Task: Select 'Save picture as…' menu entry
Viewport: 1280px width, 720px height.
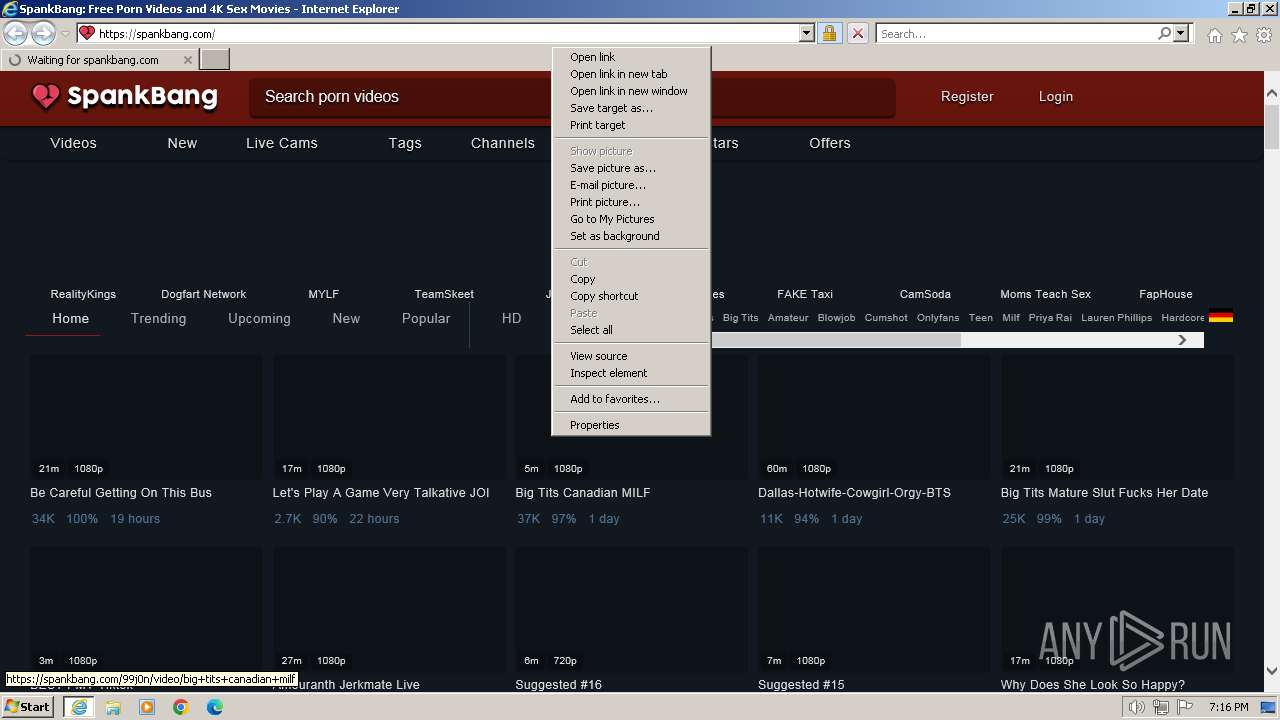Action: pyautogui.click(x=631, y=168)
